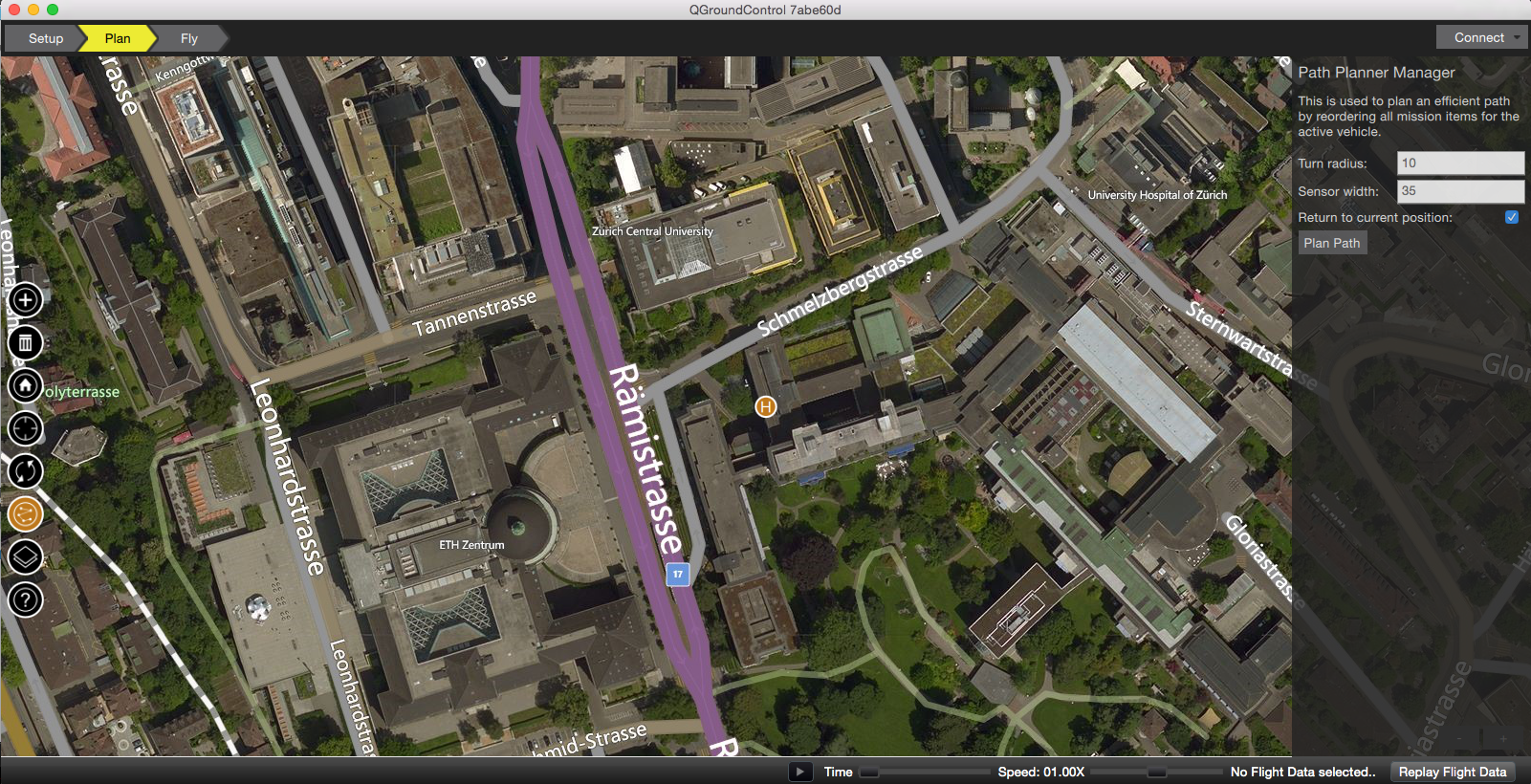Click the 'No Flight Data selected..' status text

pos(1302,772)
